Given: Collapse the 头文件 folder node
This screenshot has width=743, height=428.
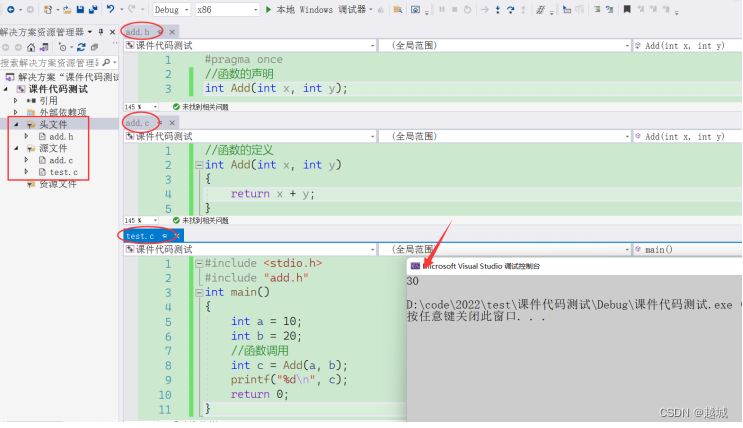Looking at the screenshot, I should [x=16, y=124].
